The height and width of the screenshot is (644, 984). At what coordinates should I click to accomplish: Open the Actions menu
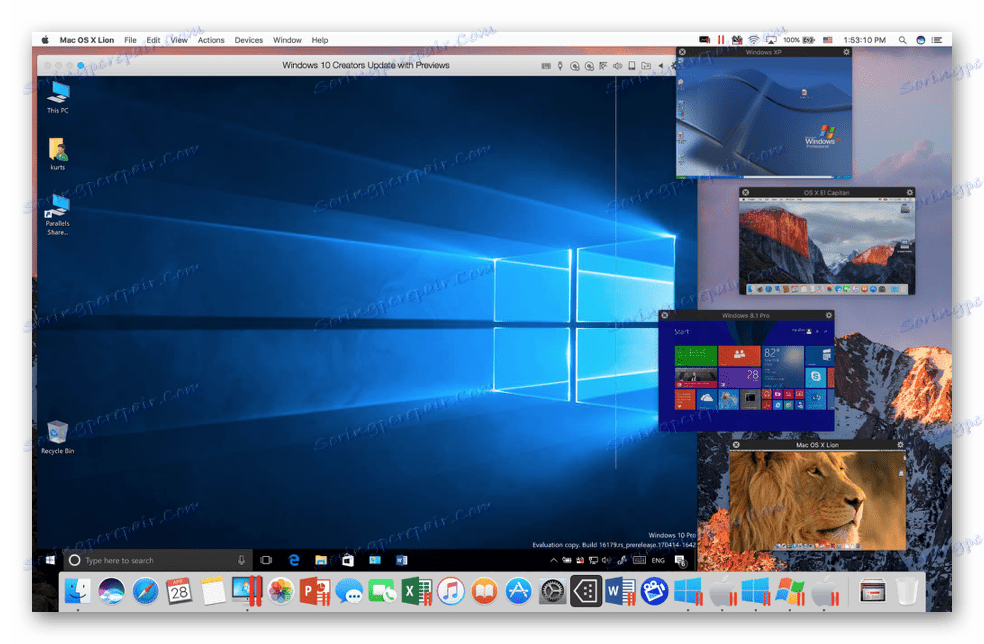pyautogui.click(x=211, y=40)
